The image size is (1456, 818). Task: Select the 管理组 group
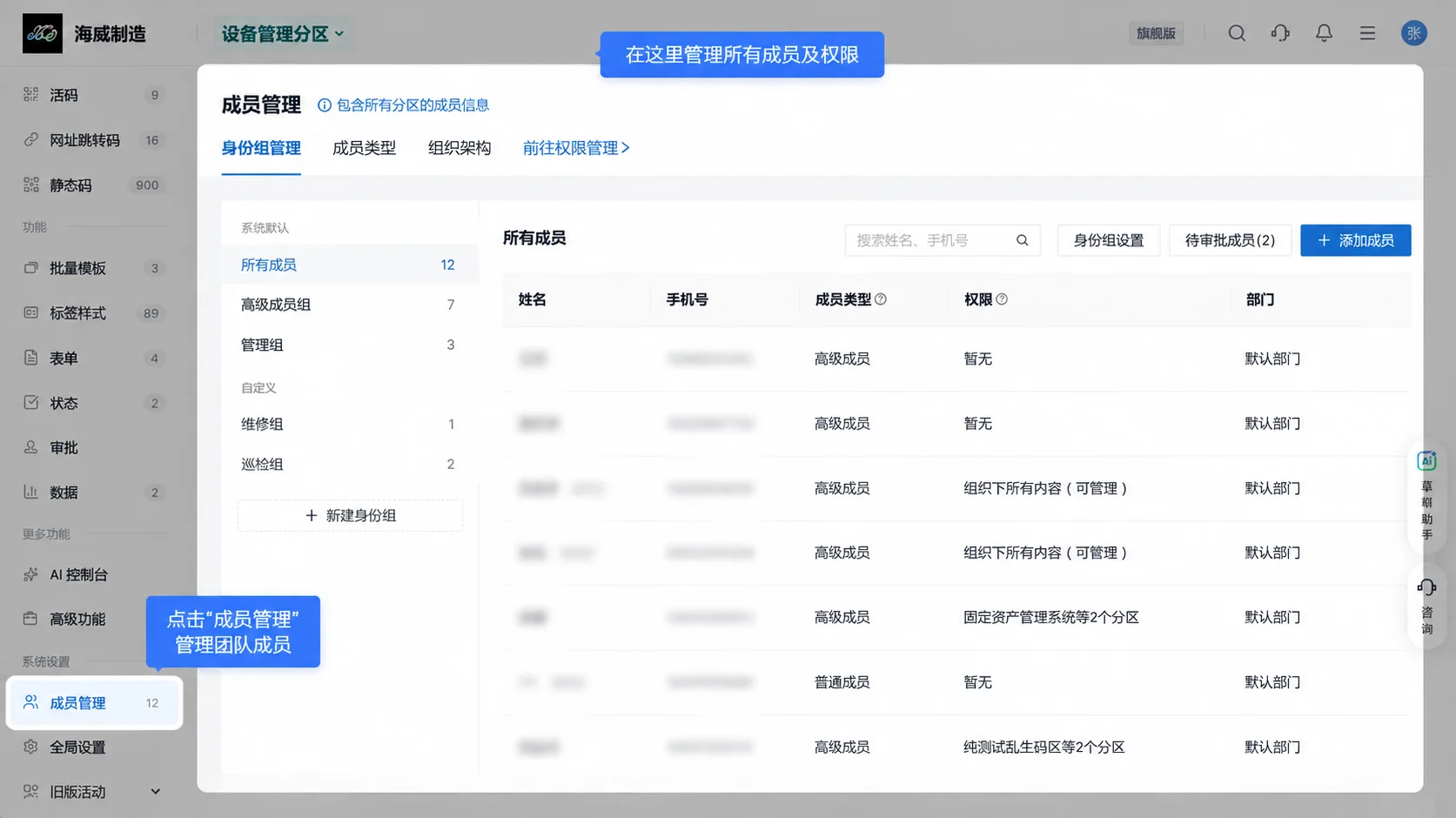(350, 345)
